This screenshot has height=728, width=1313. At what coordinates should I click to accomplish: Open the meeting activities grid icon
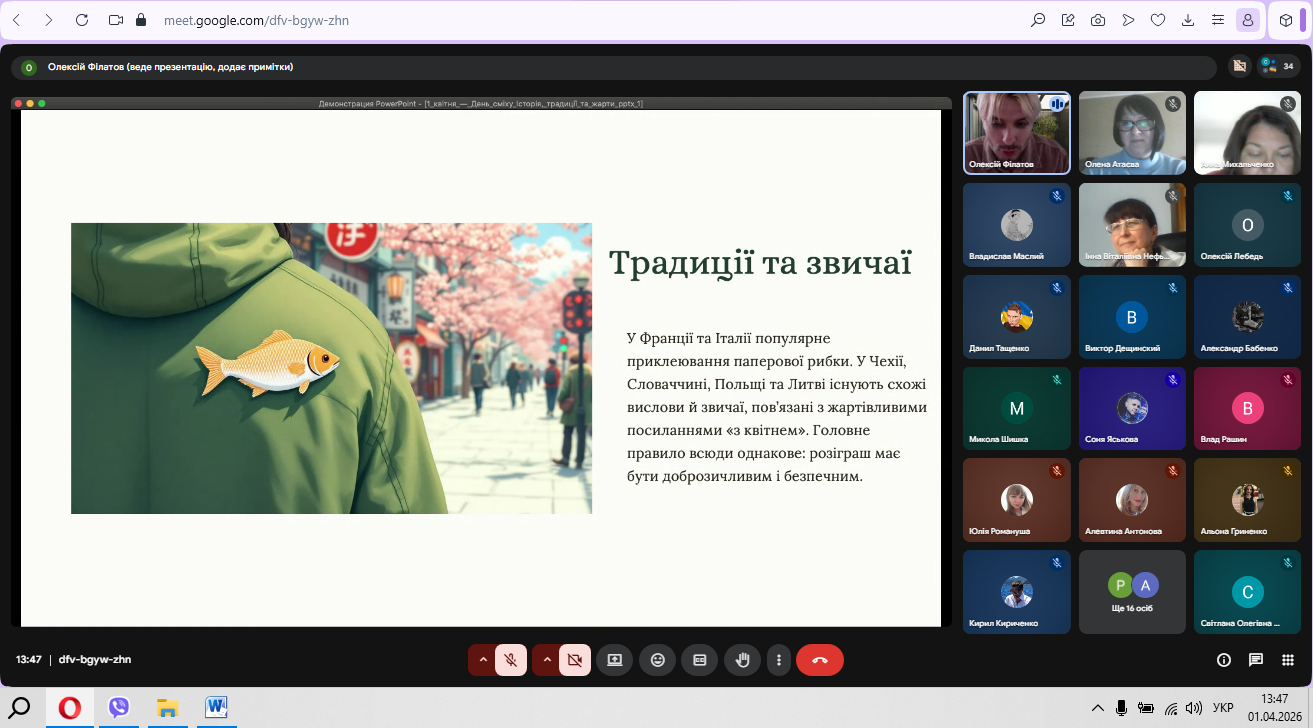coord(1288,660)
